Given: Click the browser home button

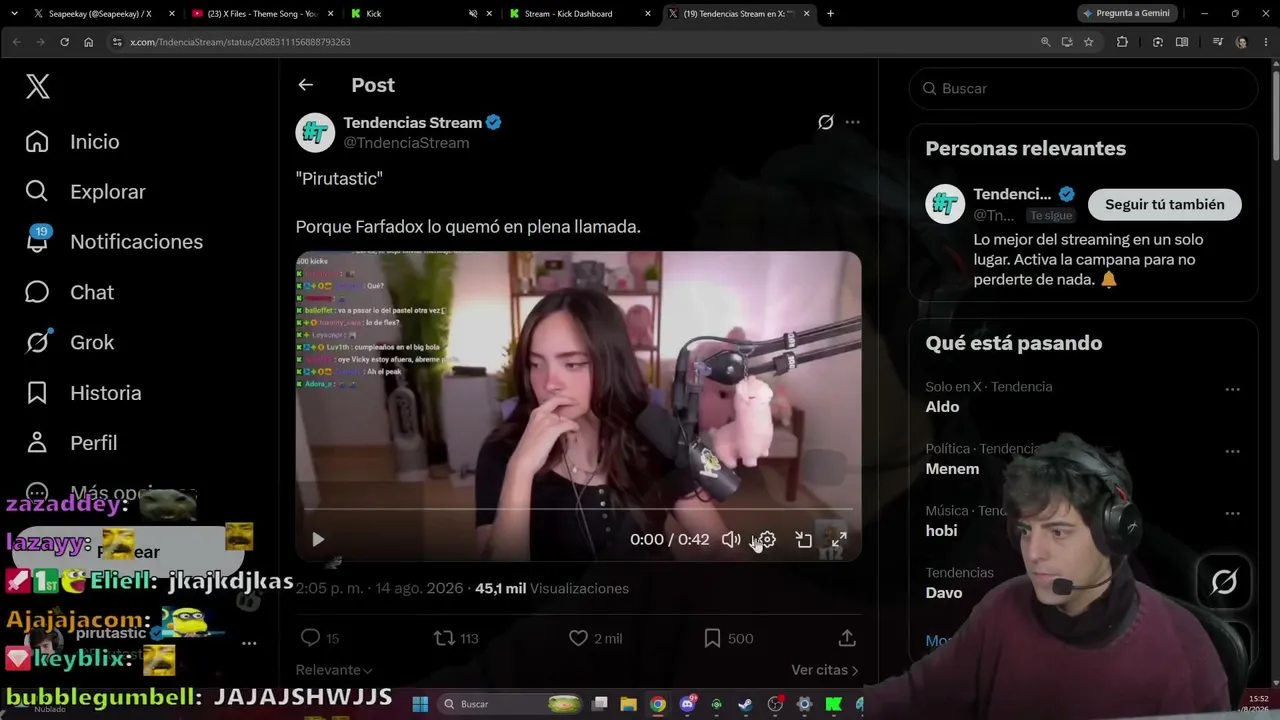Looking at the screenshot, I should 88,42.
